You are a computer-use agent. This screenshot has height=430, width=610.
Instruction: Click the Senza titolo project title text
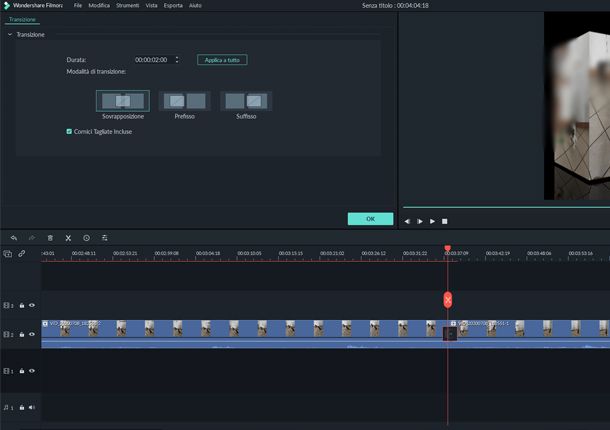[395, 5]
